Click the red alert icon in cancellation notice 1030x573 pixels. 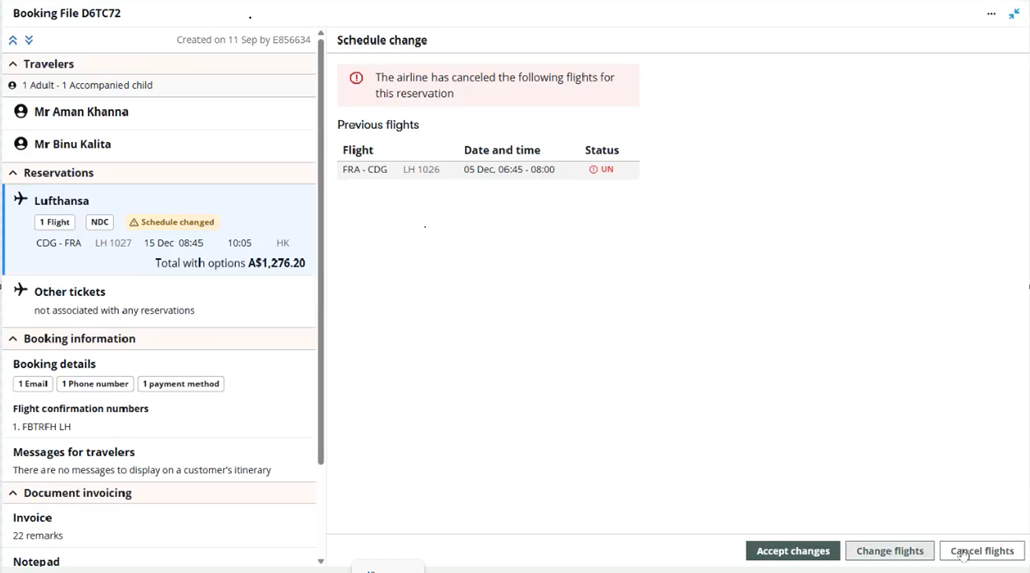click(x=356, y=78)
